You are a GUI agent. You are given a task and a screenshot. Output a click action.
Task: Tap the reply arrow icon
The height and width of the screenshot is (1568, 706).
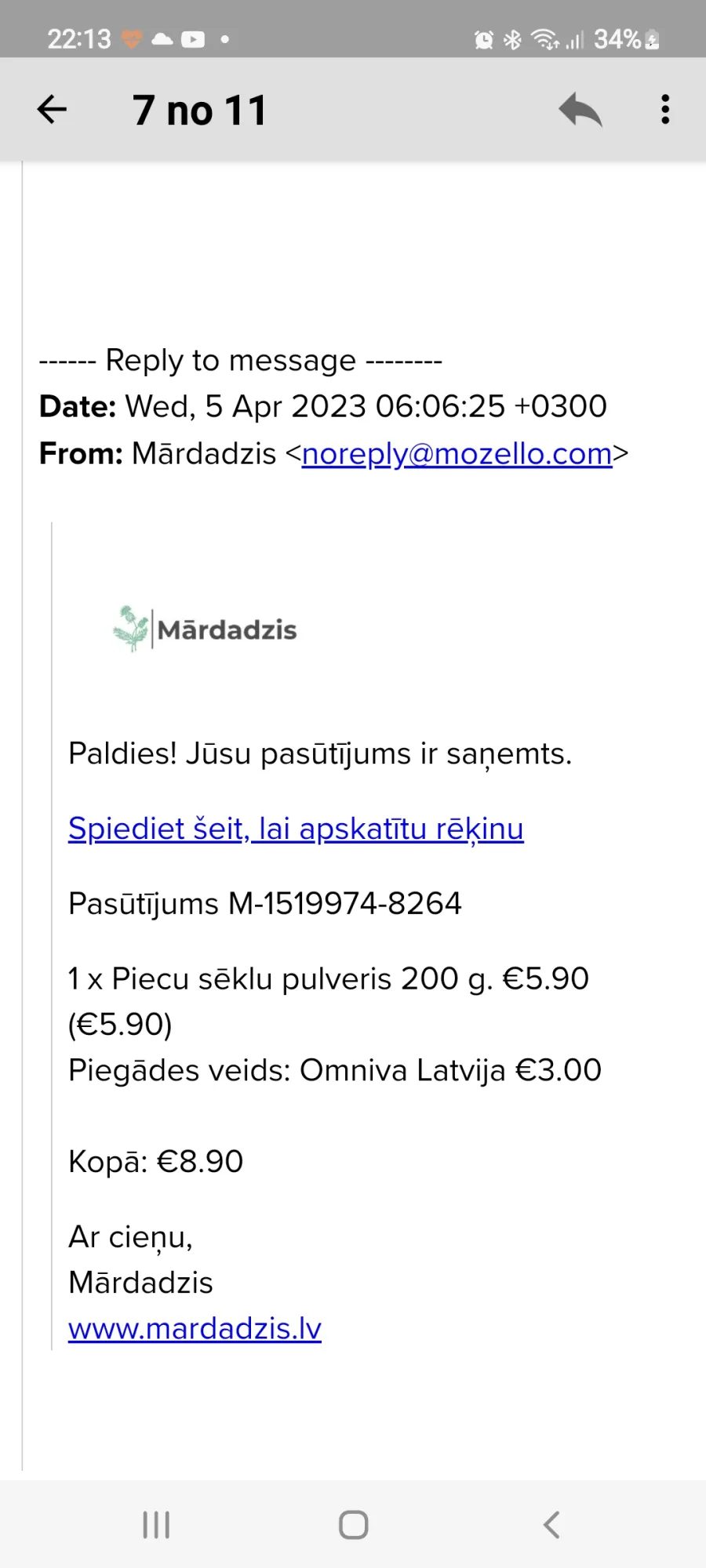pyautogui.click(x=580, y=109)
